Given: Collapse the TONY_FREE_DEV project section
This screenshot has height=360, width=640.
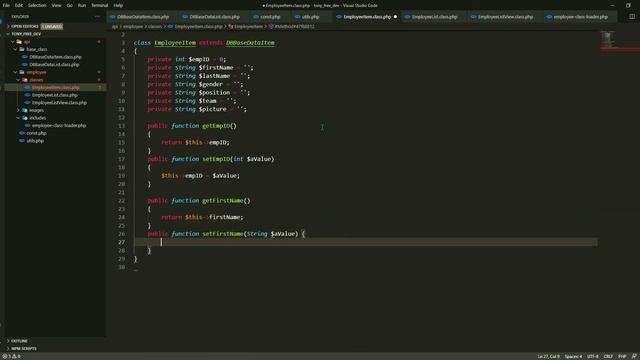Looking at the screenshot, I should (26, 34).
